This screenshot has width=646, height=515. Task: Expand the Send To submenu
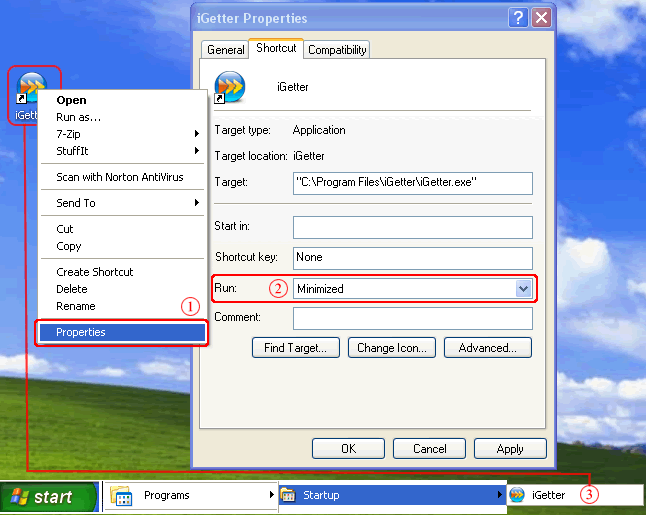coord(122,203)
